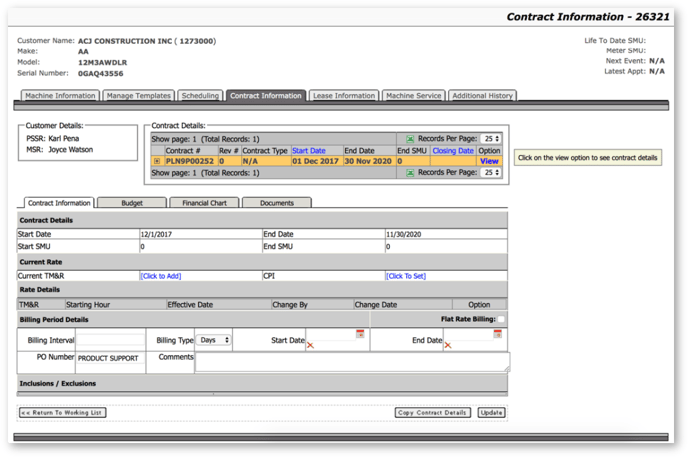The width and height of the screenshot is (688, 457).
Task: Switch to the Machine Information tab
Action: [x=60, y=96]
